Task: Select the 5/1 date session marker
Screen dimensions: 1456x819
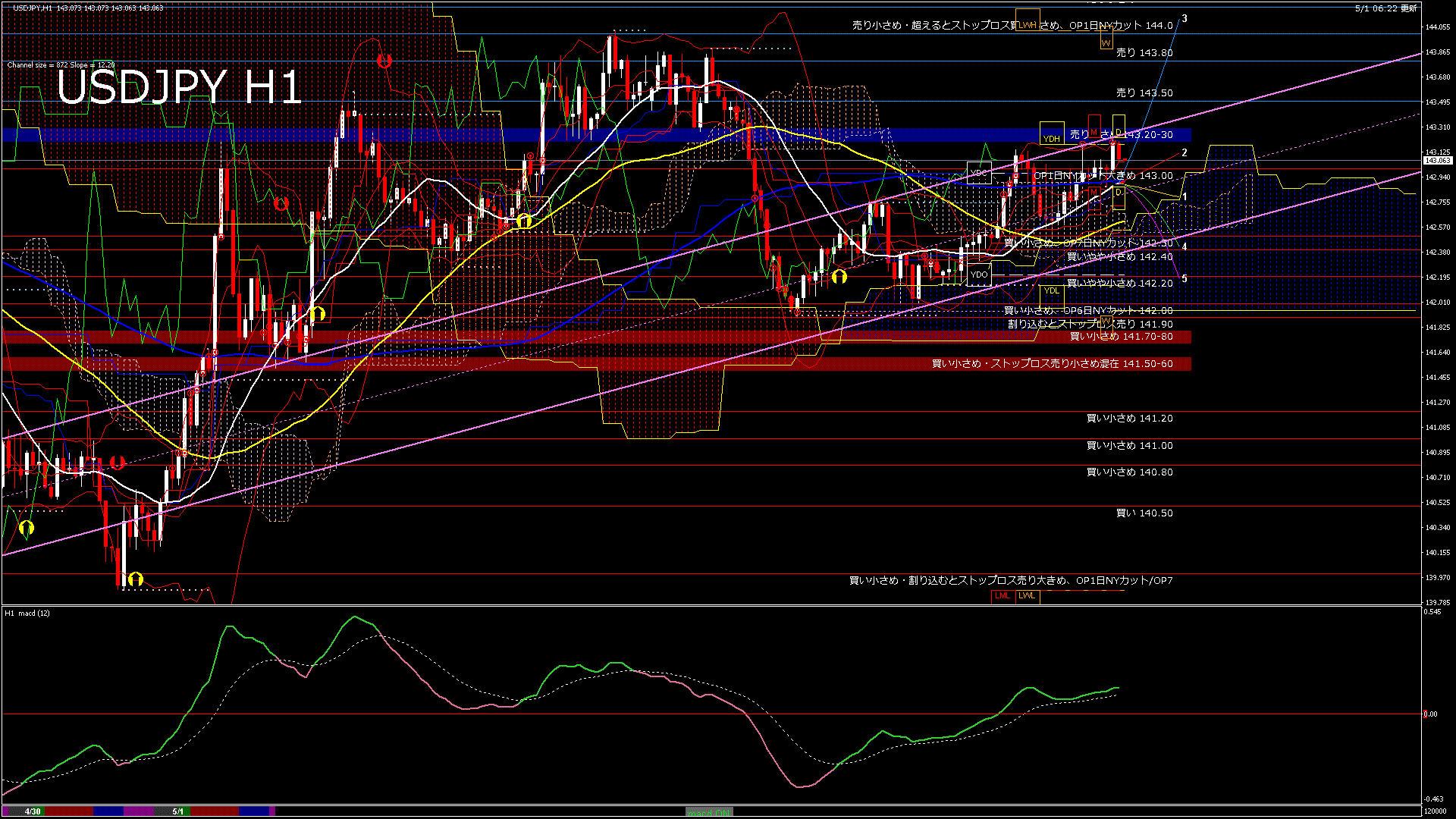Action: [x=177, y=811]
